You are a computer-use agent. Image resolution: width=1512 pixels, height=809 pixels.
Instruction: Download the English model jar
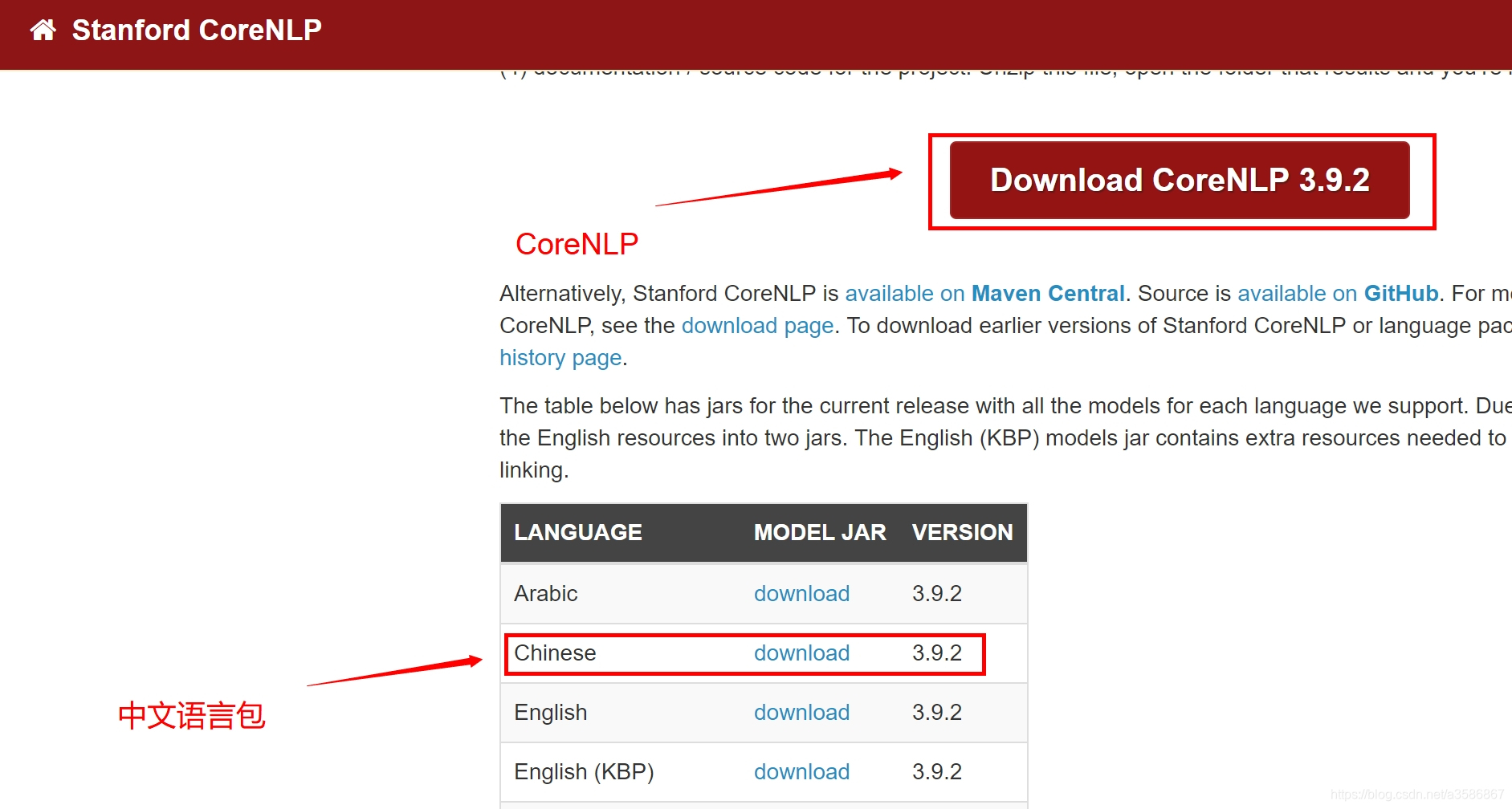click(x=801, y=713)
